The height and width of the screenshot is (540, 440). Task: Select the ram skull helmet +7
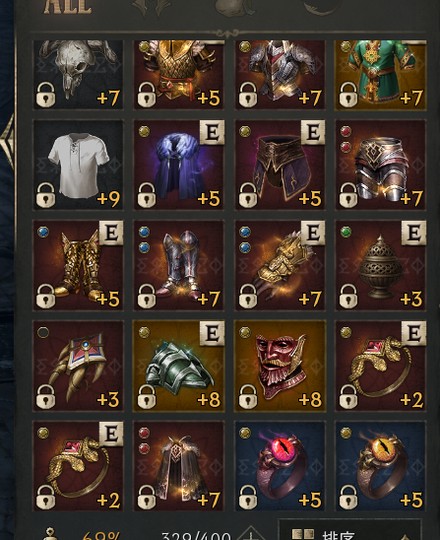tap(78, 74)
